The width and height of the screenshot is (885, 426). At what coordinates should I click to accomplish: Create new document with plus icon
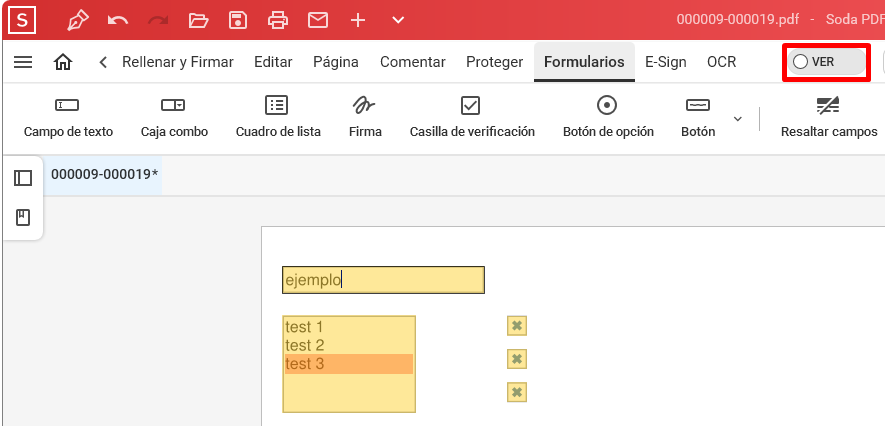click(358, 20)
